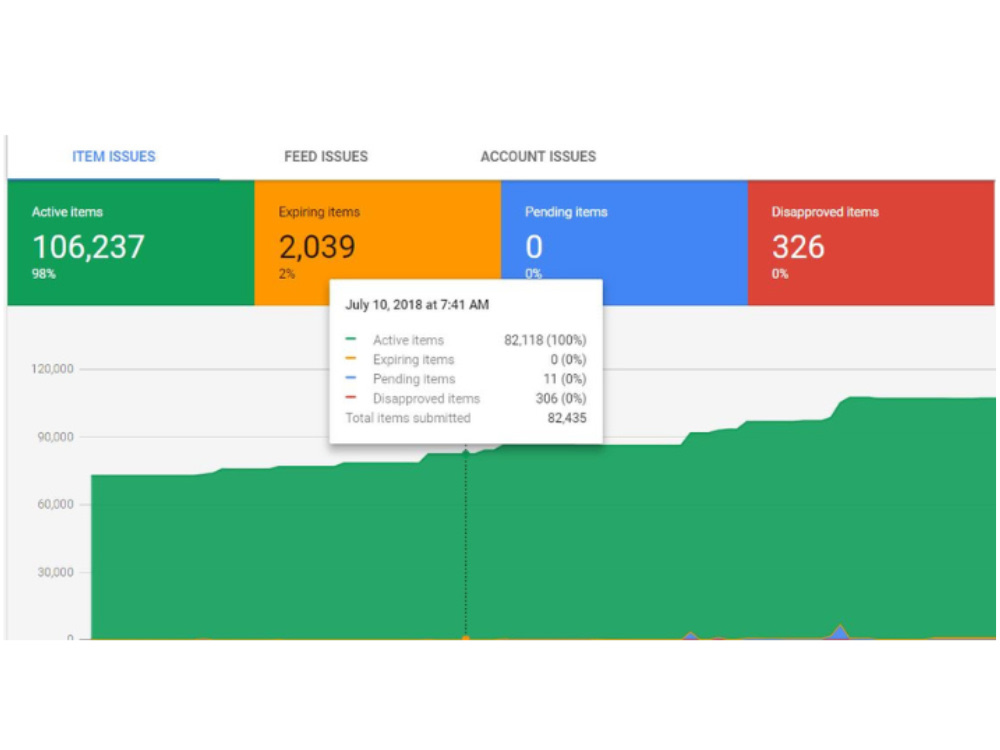Click the 0% label under Disapproved items
The width and height of the screenshot is (1000, 750).
tap(780, 274)
